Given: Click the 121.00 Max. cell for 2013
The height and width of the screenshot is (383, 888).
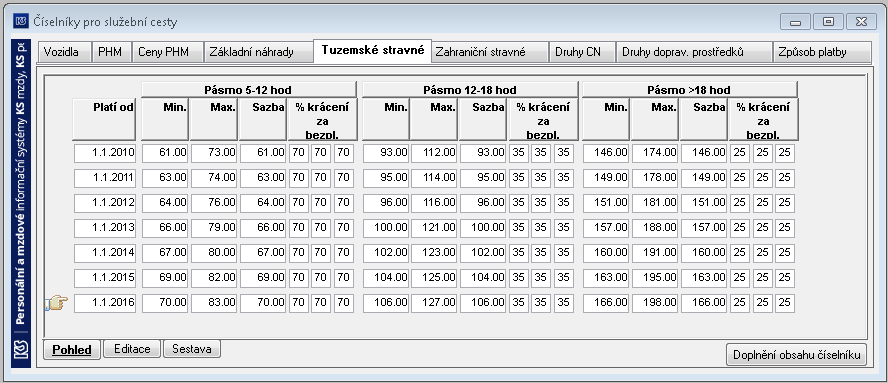Looking at the screenshot, I should pyautogui.click(x=434, y=228).
